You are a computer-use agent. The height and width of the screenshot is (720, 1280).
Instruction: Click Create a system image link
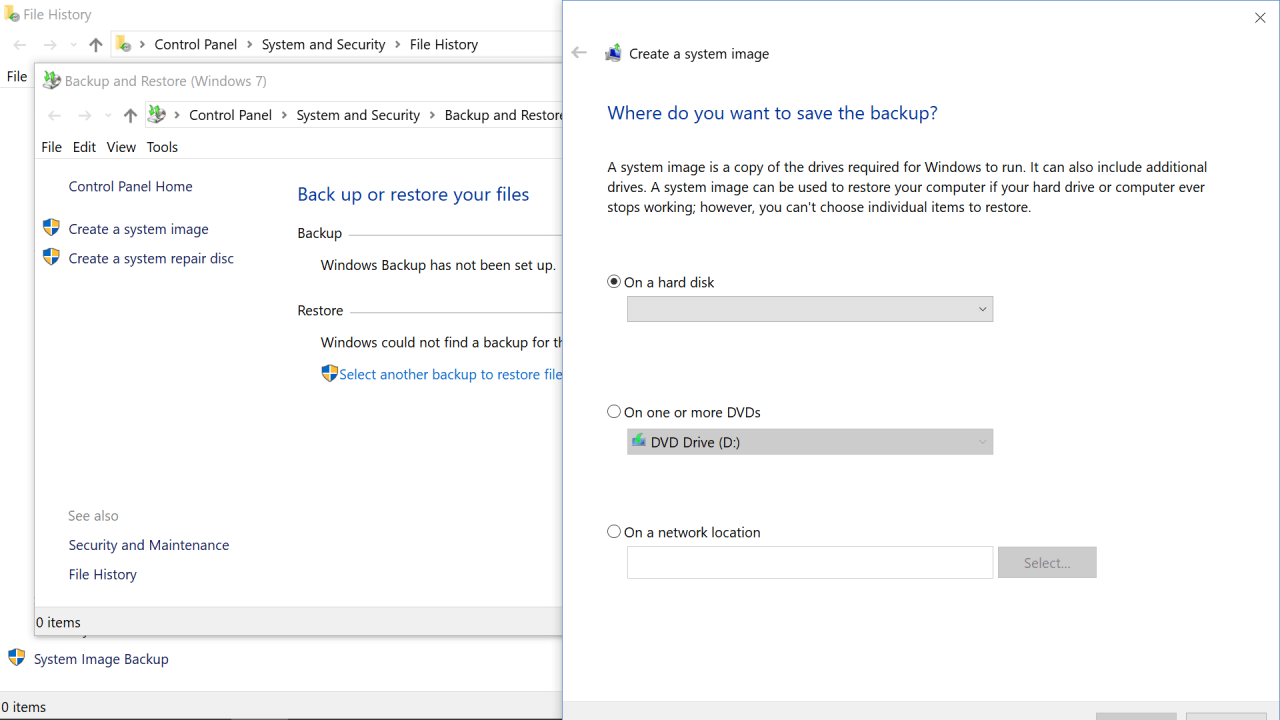pos(139,229)
